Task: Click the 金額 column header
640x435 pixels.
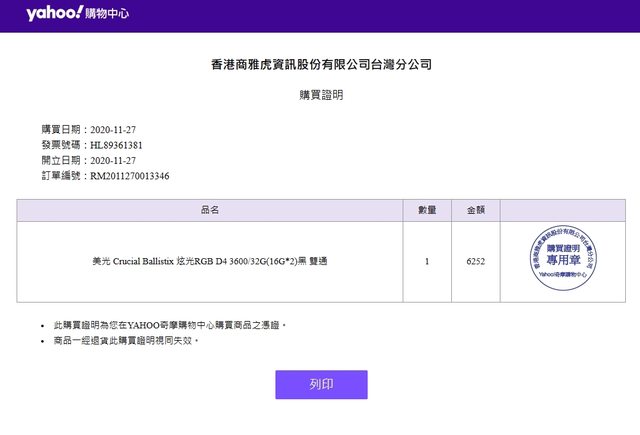Action: [x=476, y=210]
